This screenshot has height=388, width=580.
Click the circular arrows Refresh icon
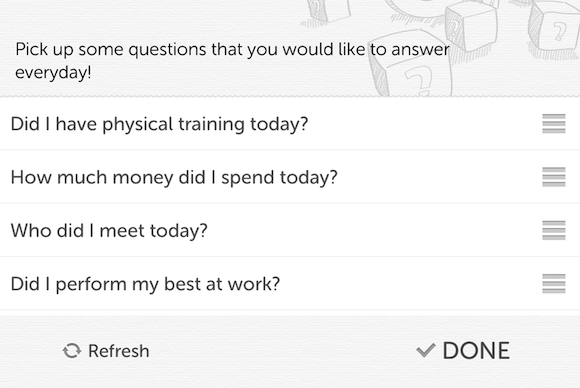click(x=72, y=351)
